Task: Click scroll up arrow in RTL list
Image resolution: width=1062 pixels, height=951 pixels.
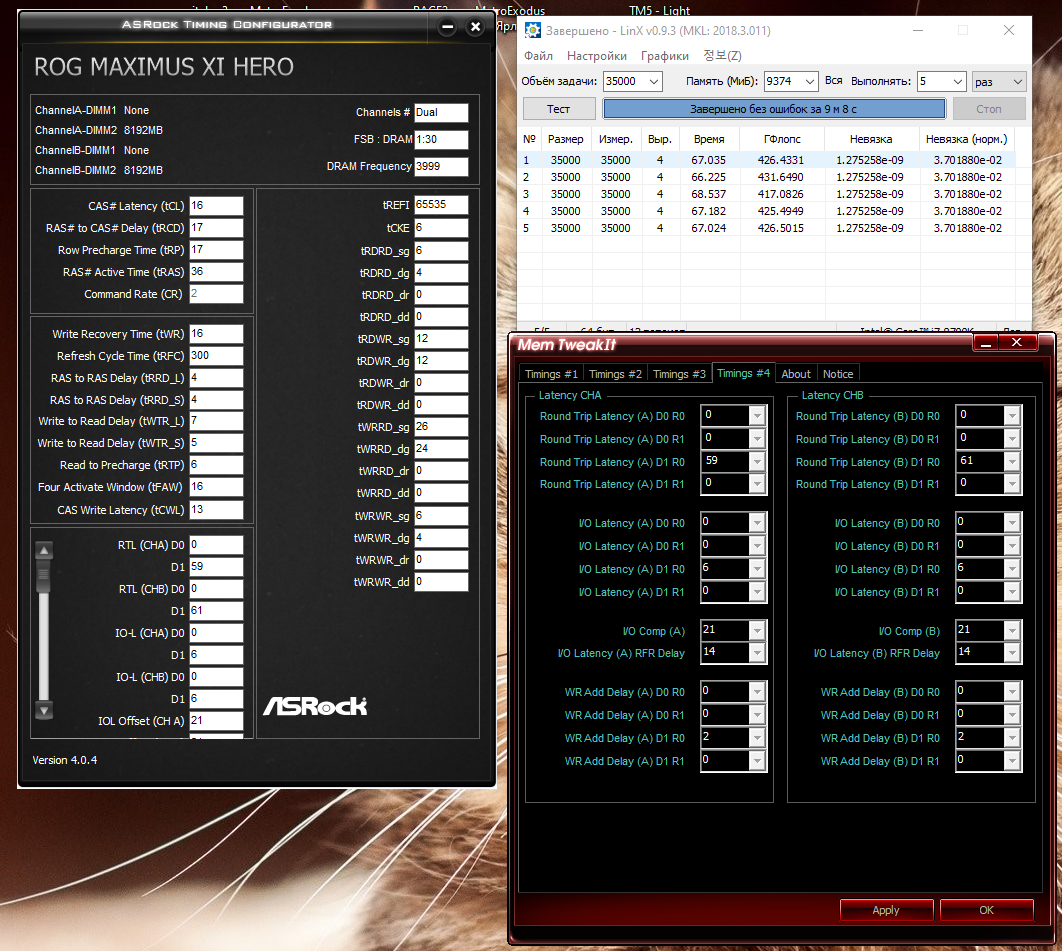Action: (44, 550)
